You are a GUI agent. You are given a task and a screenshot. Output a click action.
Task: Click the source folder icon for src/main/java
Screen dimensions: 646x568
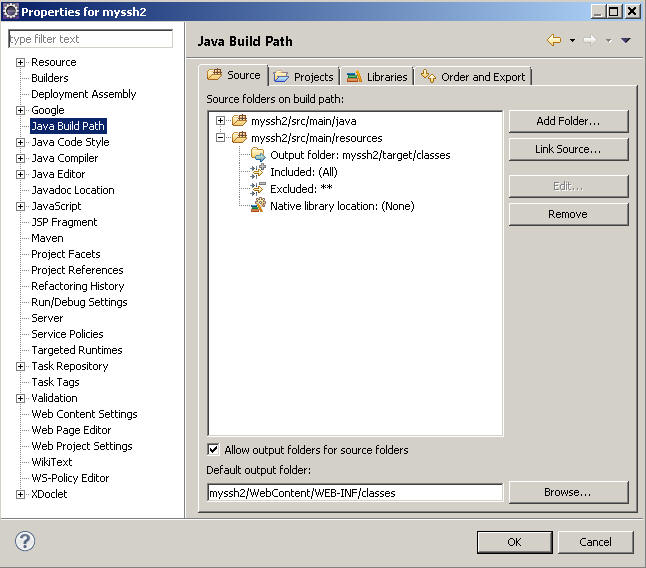coord(239,120)
